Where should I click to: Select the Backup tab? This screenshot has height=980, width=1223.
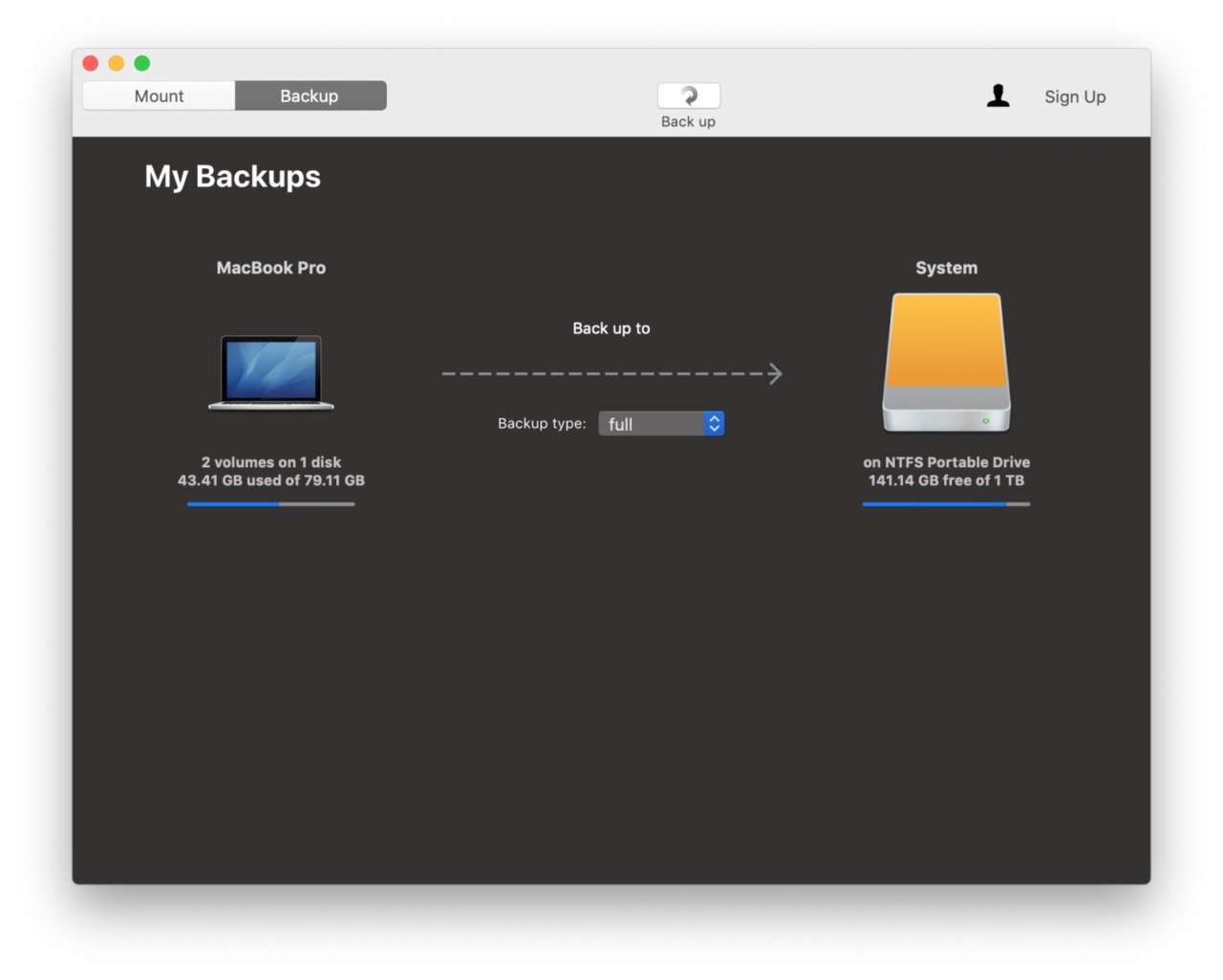point(310,96)
